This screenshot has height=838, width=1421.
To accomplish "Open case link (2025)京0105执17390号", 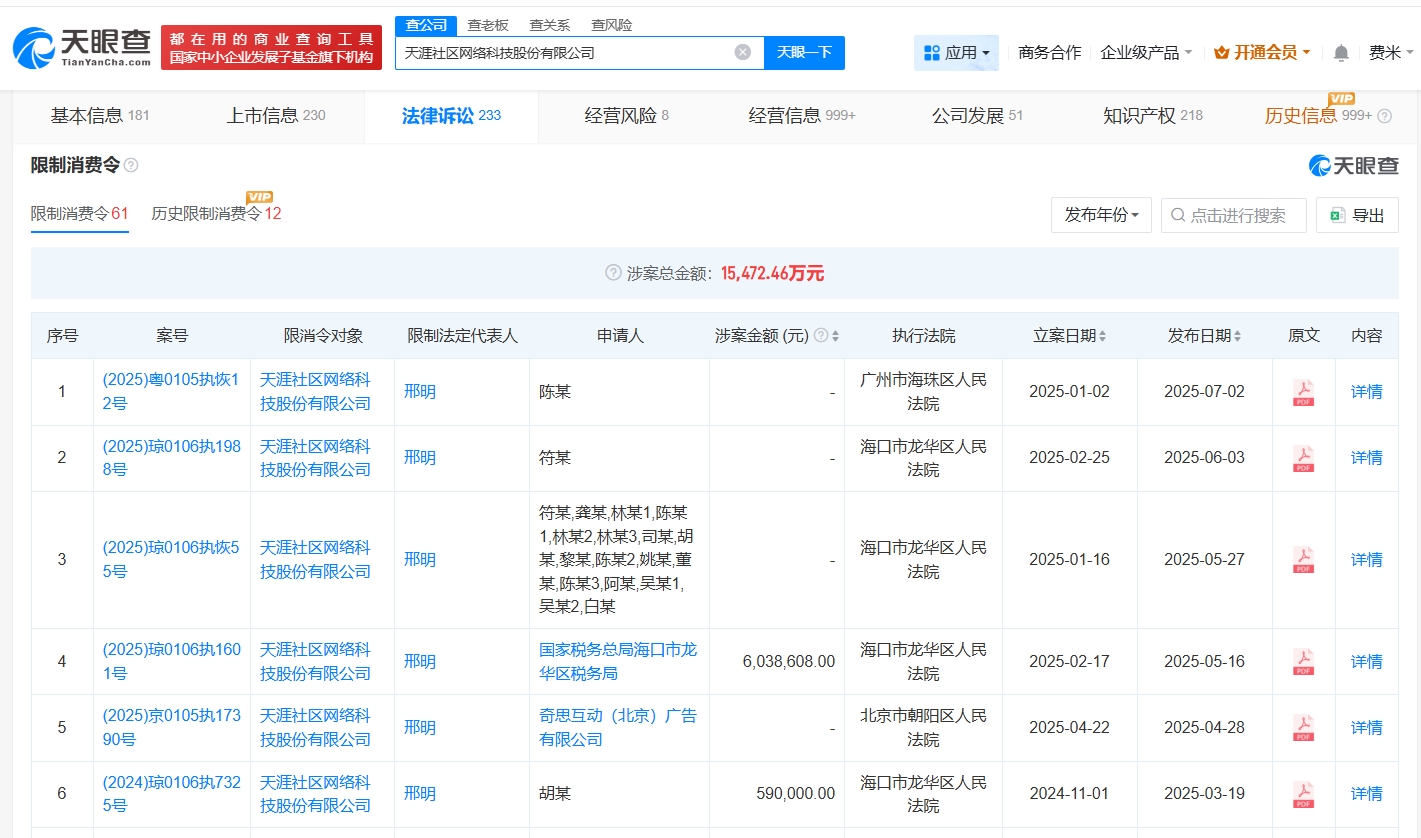I will 171,728.
